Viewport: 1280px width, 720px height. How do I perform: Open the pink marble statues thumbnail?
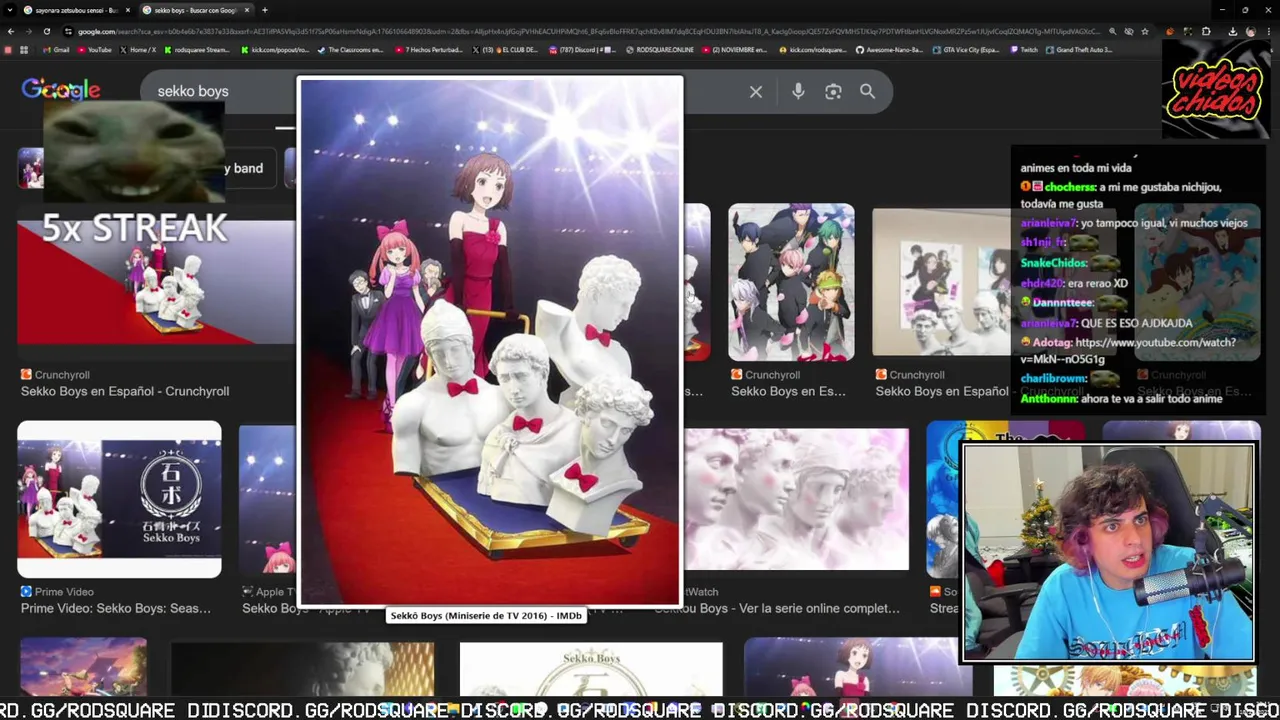coord(796,499)
